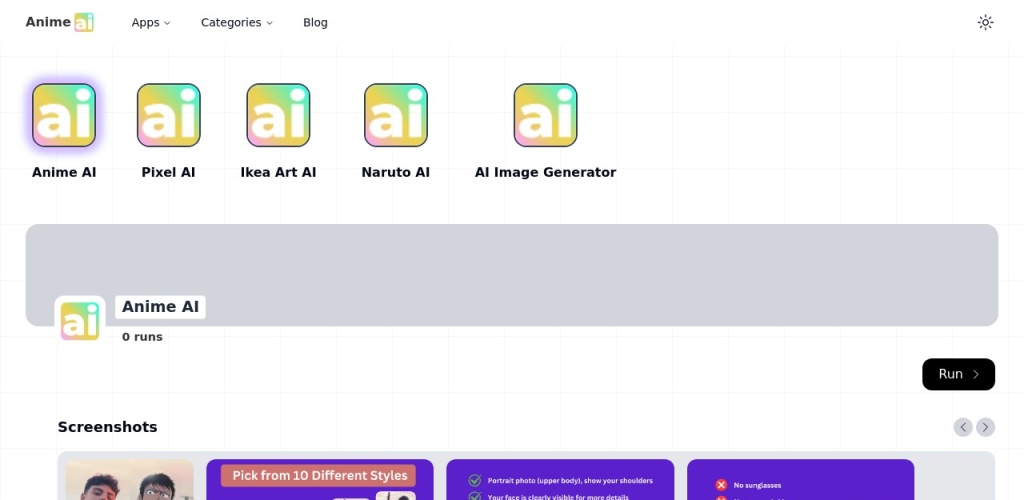Image resolution: width=1024 pixels, height=500 pixels.
Task: Expand the Categories dropdown menu
Action: click(x=236, y=22)
